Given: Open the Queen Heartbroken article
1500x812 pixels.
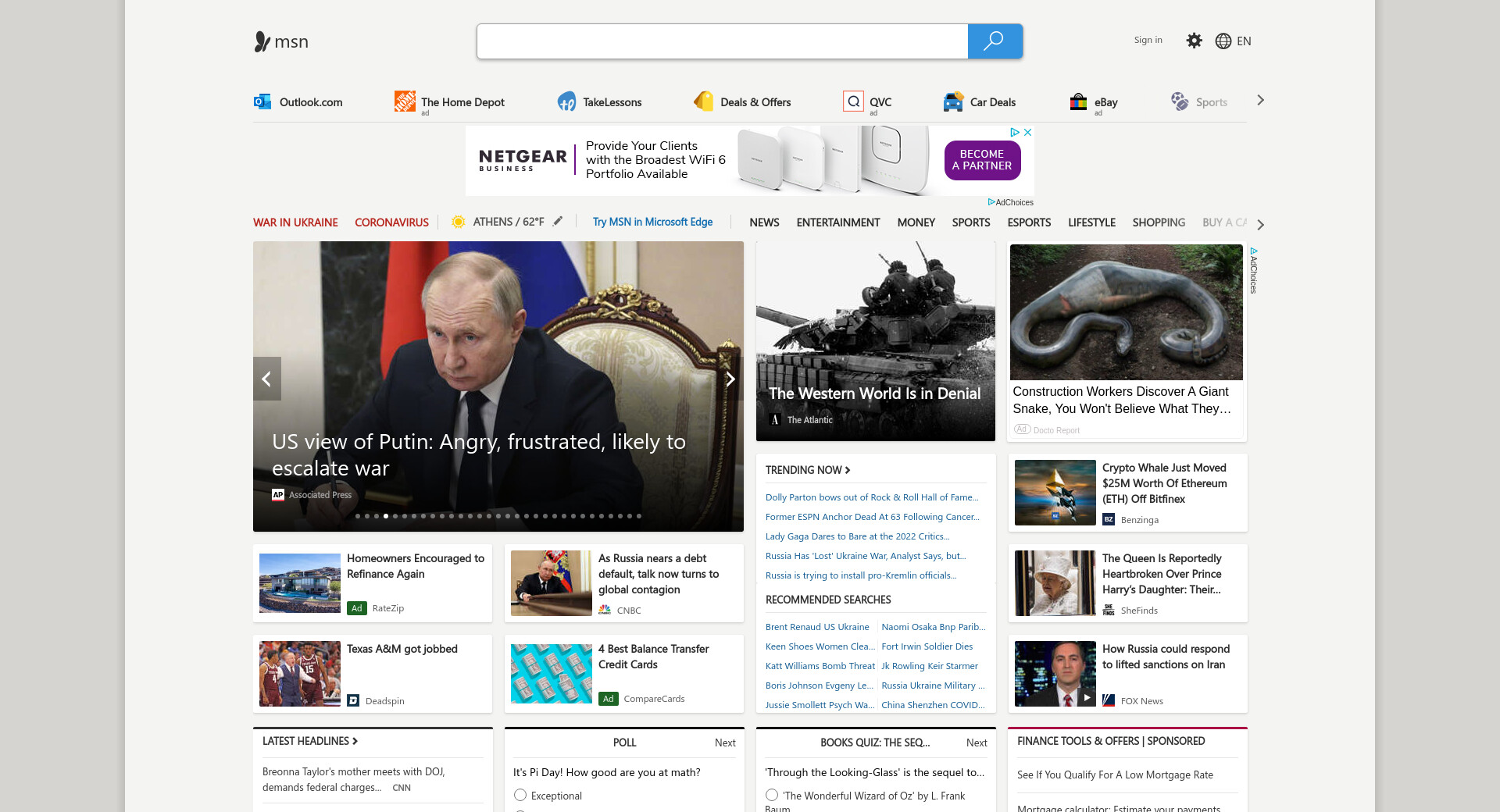Looking at the screenshot, I should coord(1162,574).
